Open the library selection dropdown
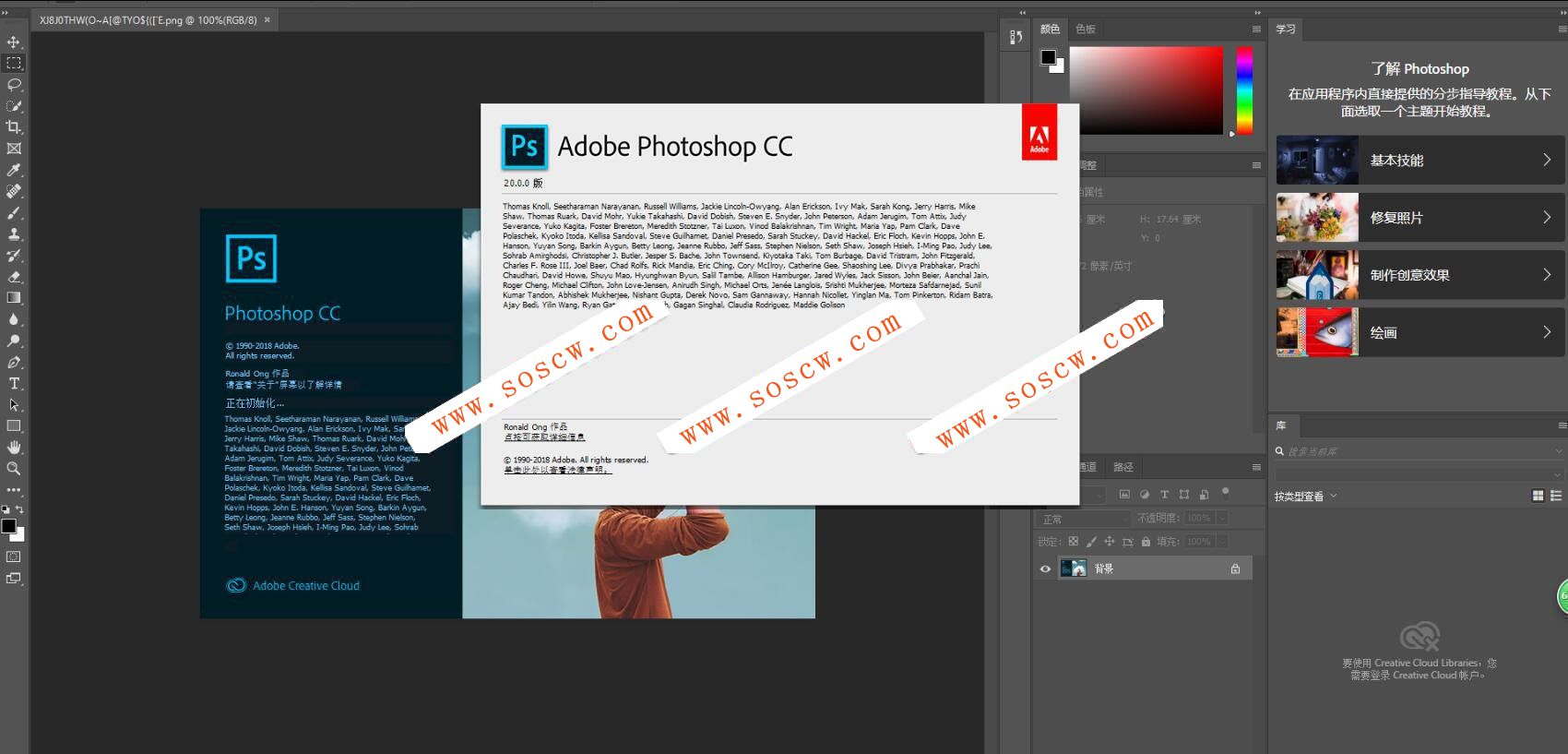1568x754 pixels. 1420,473
